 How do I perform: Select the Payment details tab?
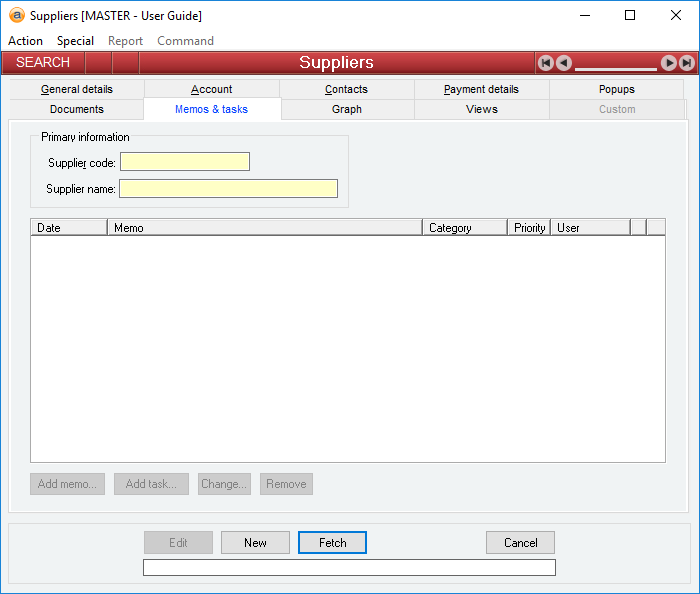[481, 89]
